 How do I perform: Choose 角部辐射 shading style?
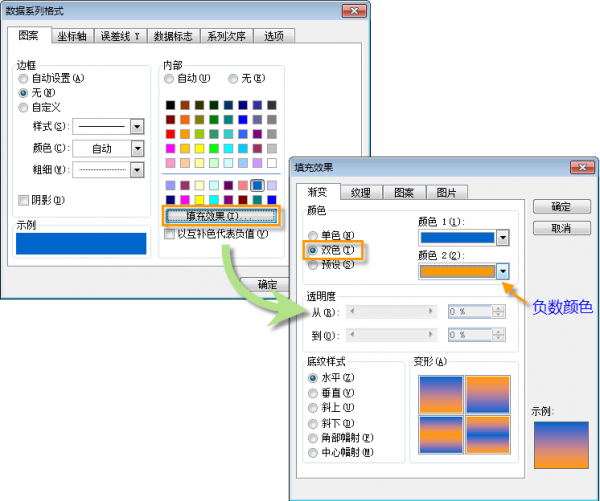(313, 438)
